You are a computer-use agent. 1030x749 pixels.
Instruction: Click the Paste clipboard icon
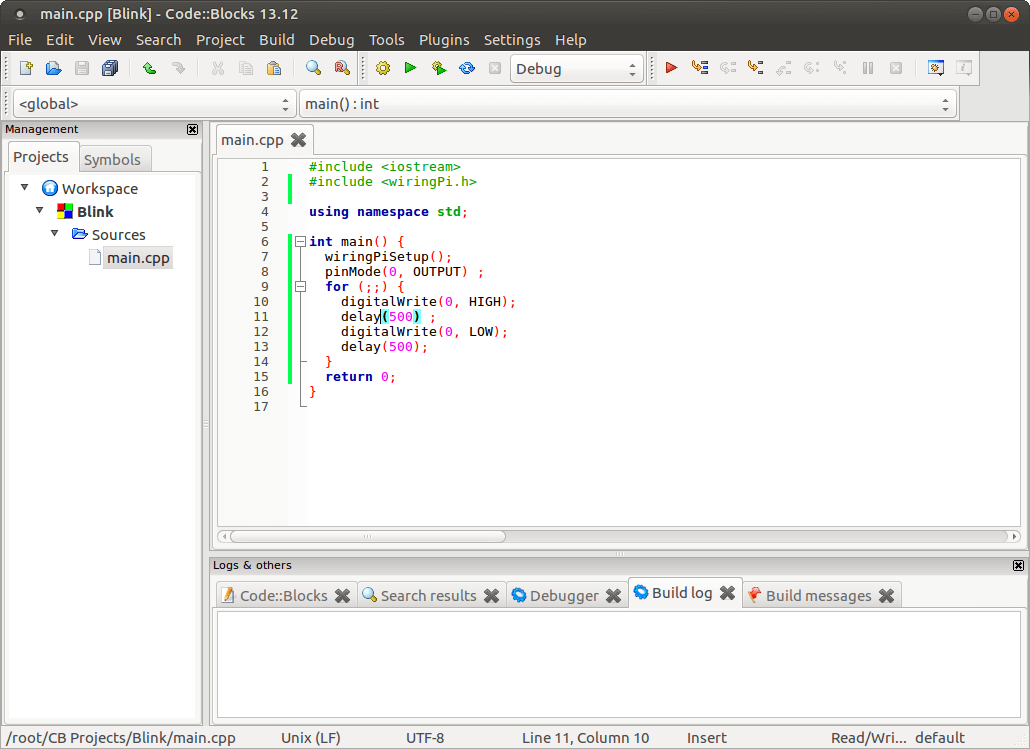click(274, 68)
